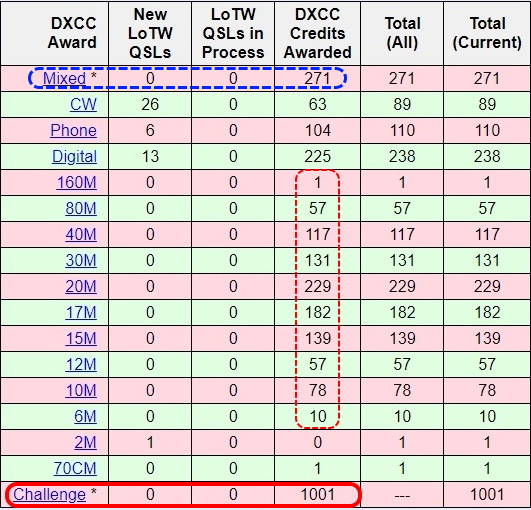Viewport: 531px width, 510px height.
Task: Open the 30M band link
Action: coord(81,260)
